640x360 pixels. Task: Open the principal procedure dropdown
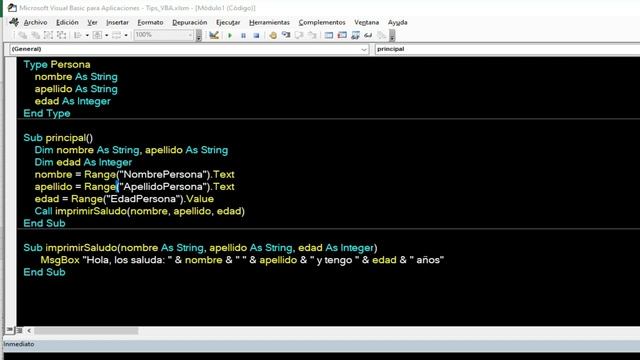click(x=507, y=49)
